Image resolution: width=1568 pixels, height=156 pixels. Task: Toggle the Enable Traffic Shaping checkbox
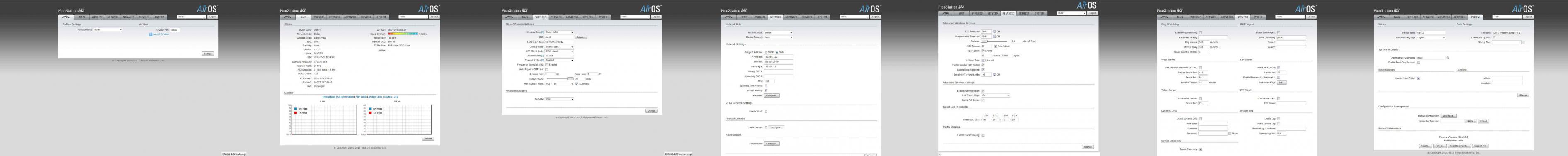tap(983, 135)
